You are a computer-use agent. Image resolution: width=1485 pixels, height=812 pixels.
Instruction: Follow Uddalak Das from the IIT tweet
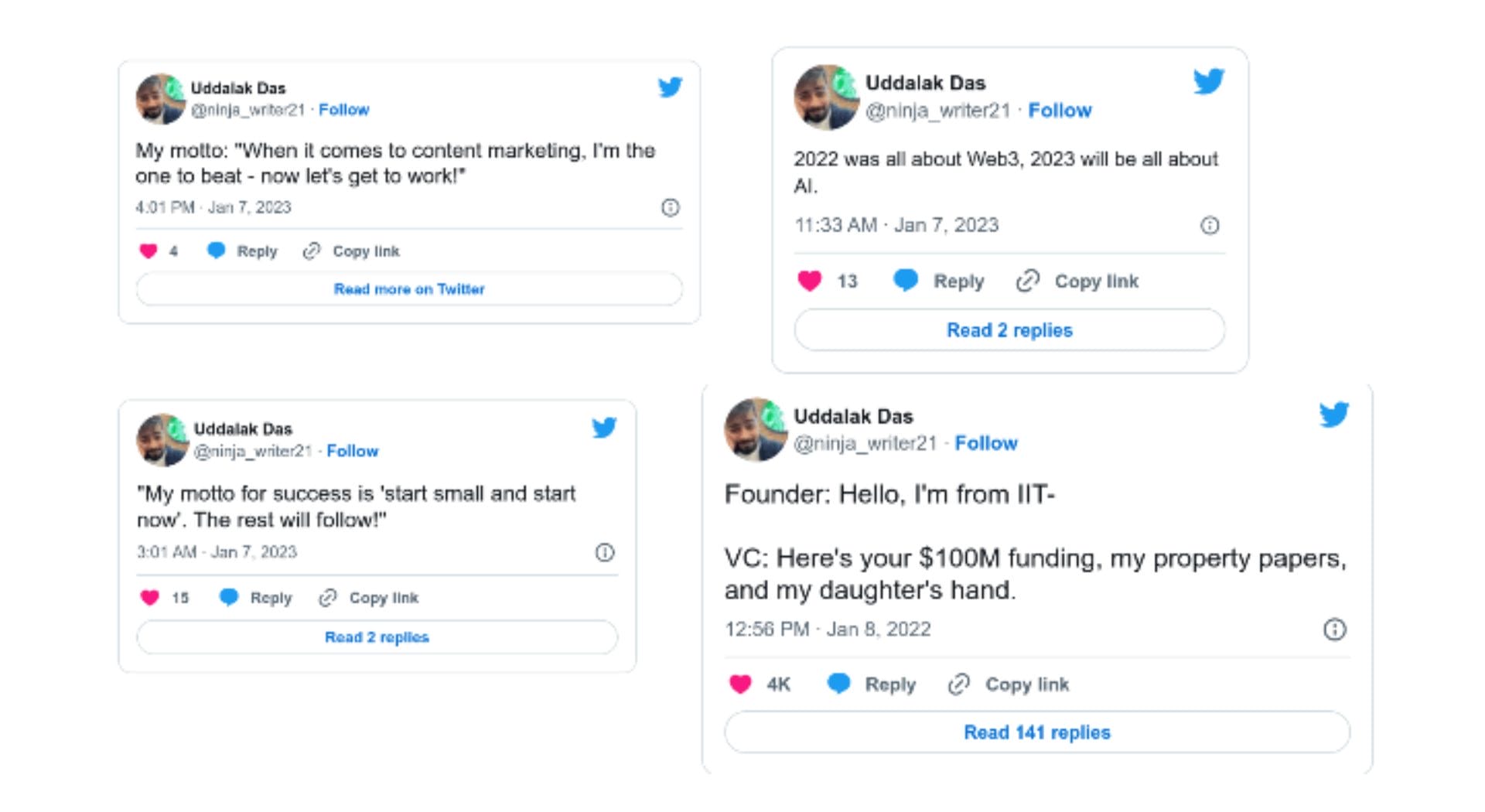coord(985,443)
